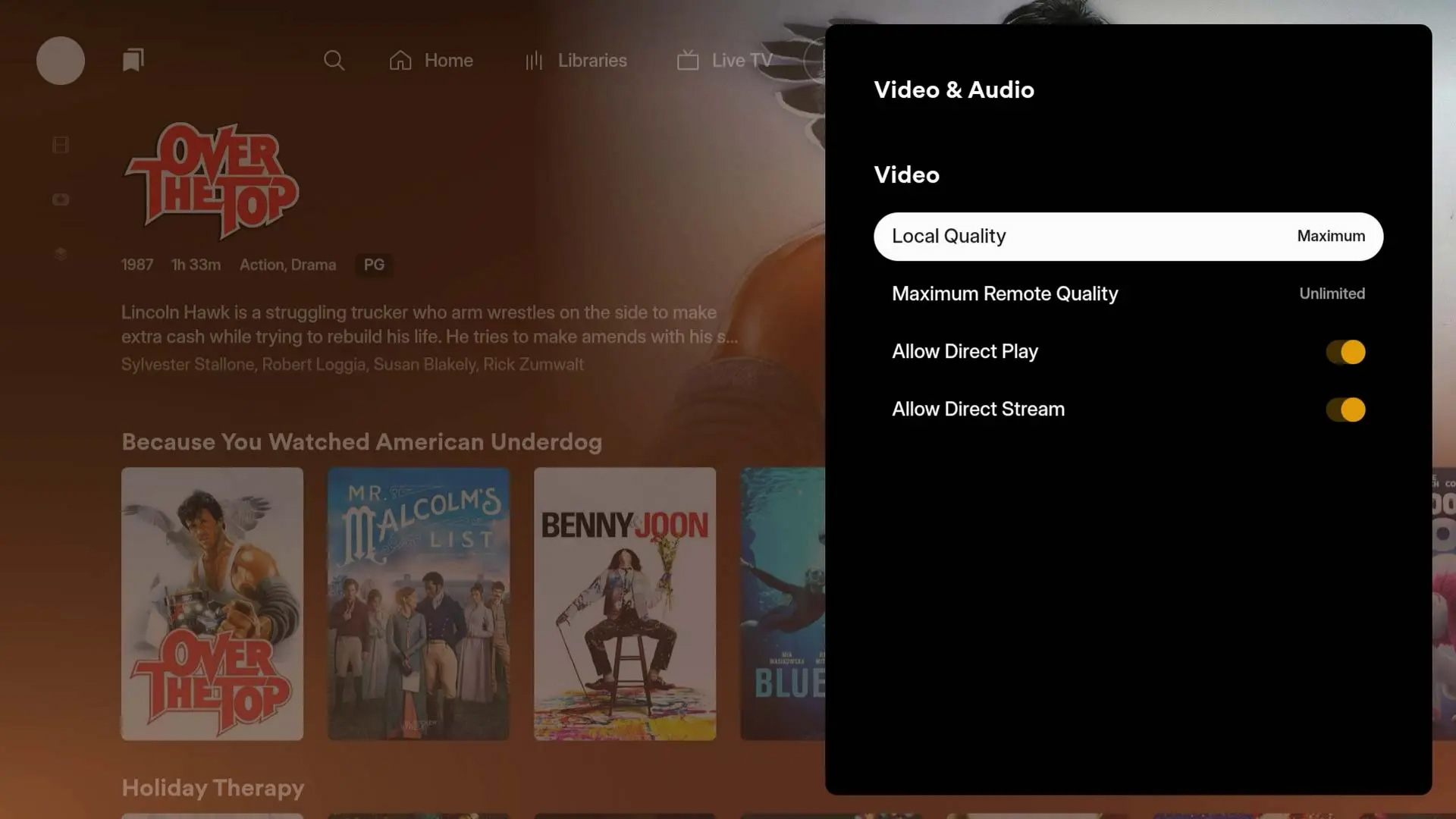Open the Local Quality setting
This screenshot has width=1456, height=819.
pyautogui.click(x=1128, y=237)
